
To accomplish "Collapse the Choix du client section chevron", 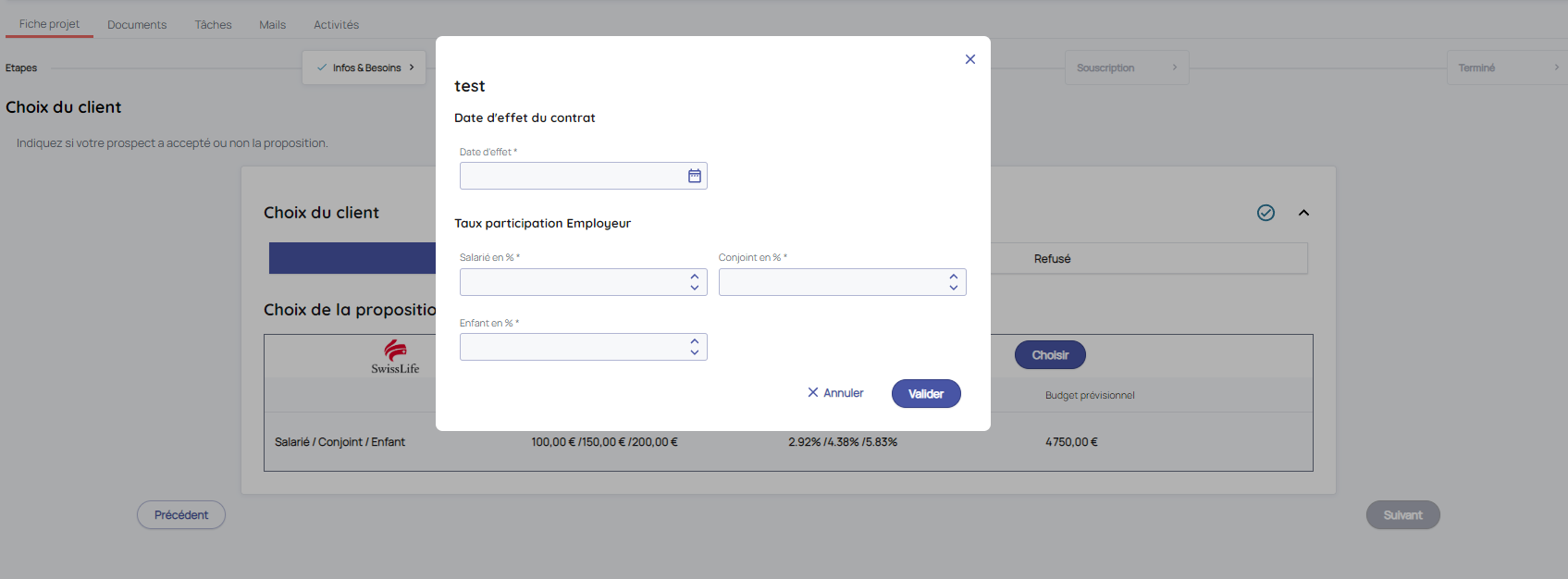I will (1303, 213).
